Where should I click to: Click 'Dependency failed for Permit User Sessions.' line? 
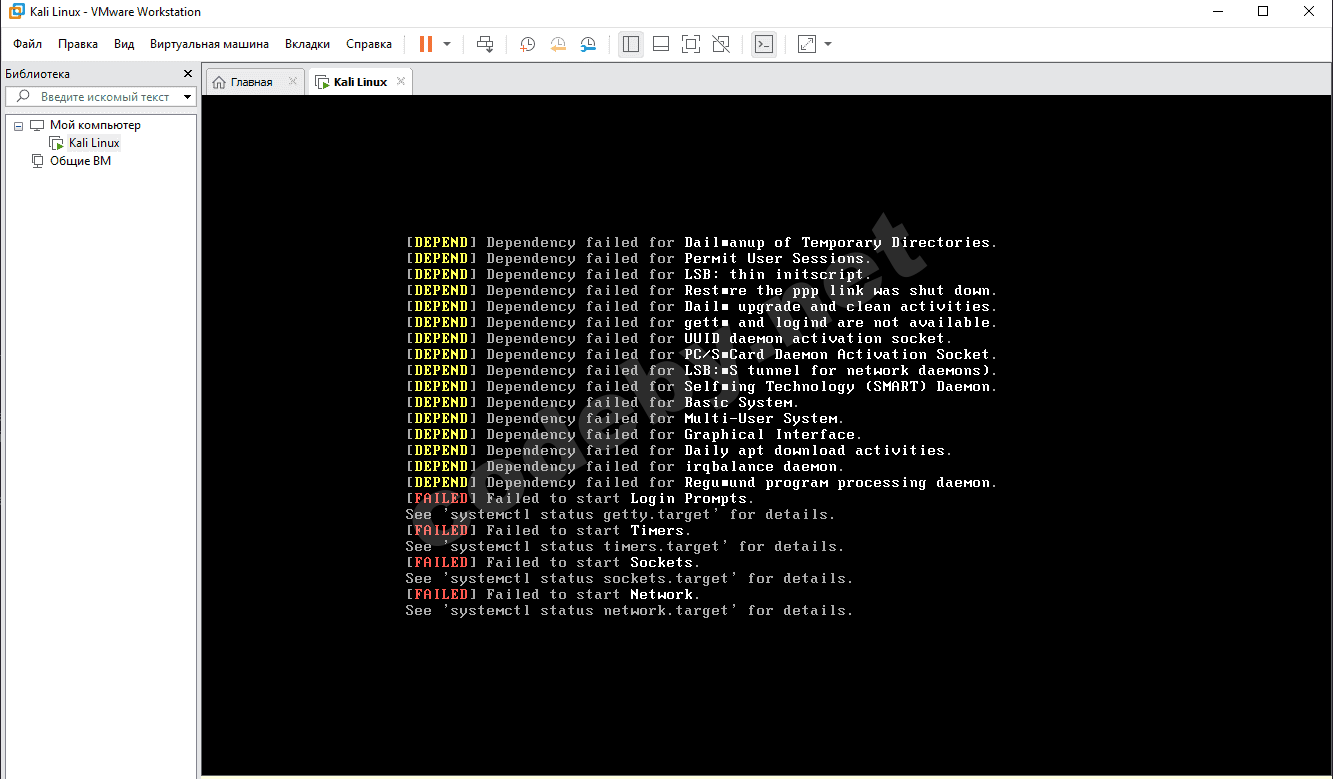point(639,258)
